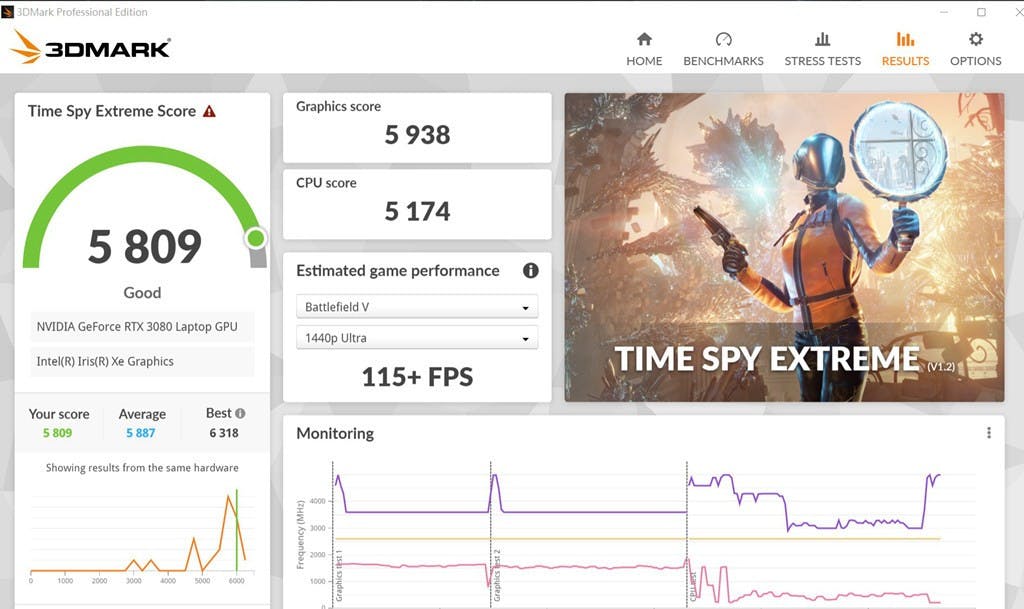Click the Monitoring frequency graph
The image size is (1024, 609).
click(x=637, y=535)
